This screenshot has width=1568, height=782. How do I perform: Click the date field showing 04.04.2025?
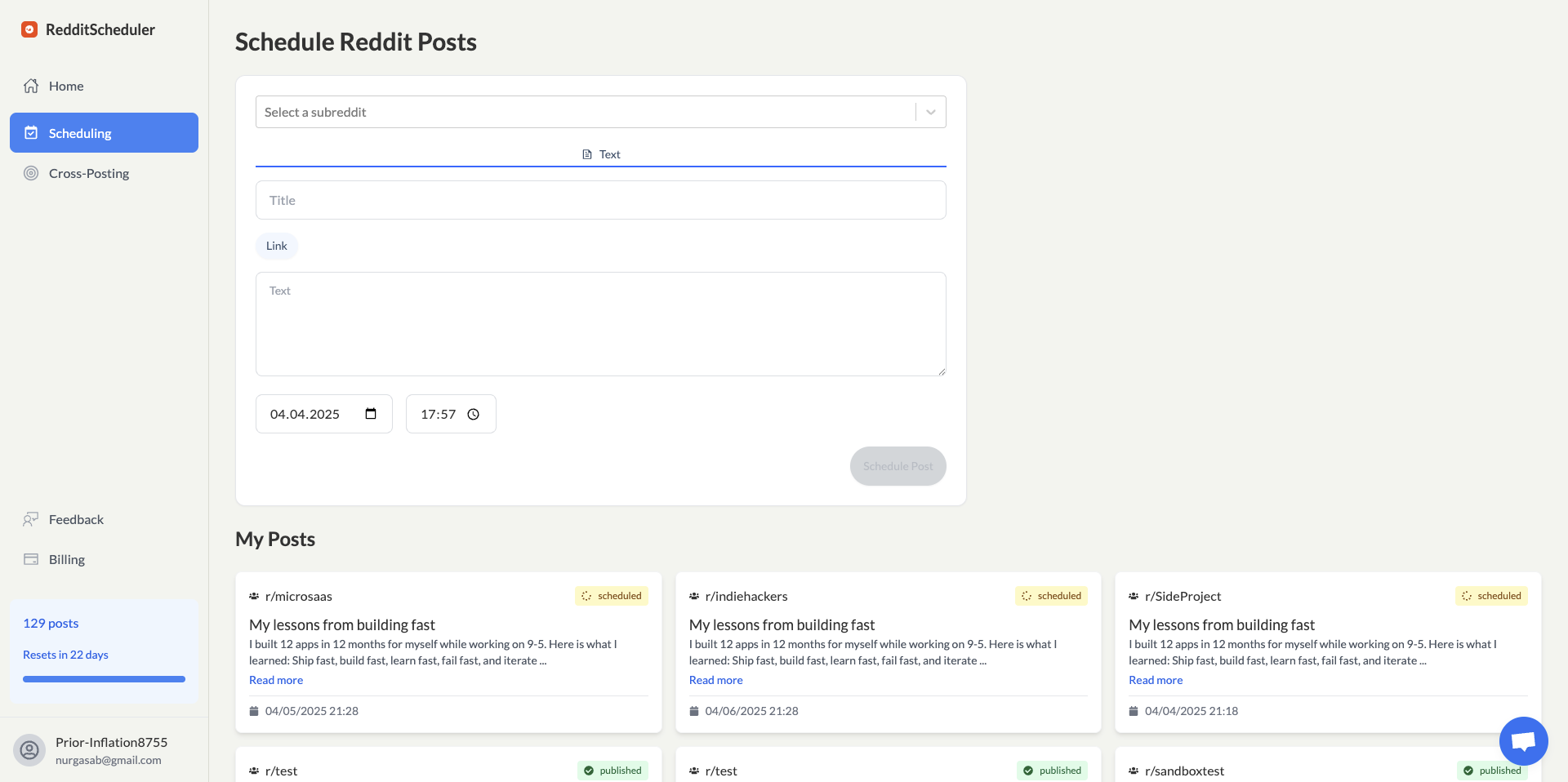(x=324, y=414)
